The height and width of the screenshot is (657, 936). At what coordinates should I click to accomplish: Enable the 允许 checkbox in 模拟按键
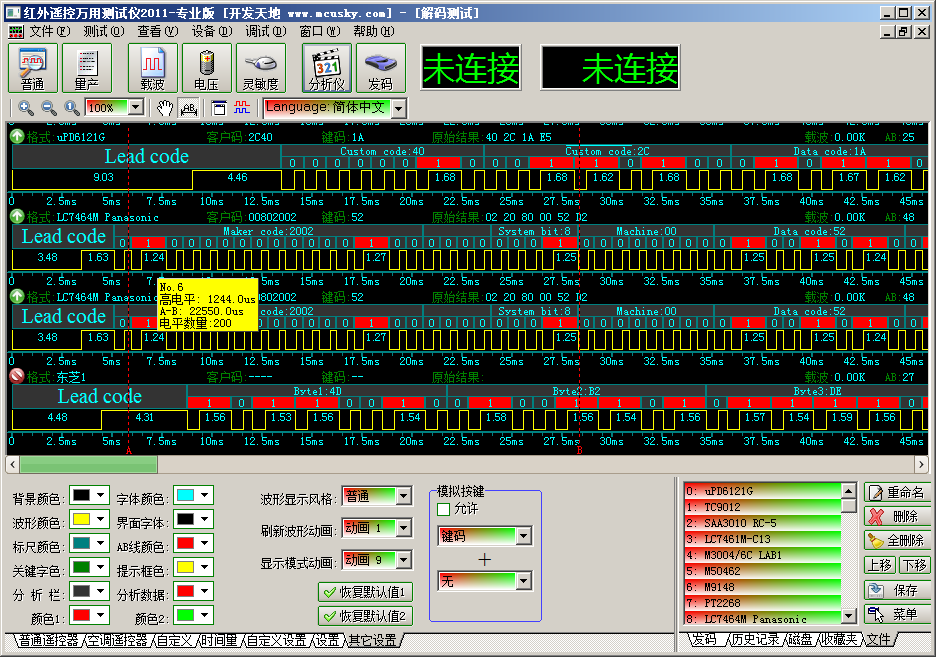(444, 509)
